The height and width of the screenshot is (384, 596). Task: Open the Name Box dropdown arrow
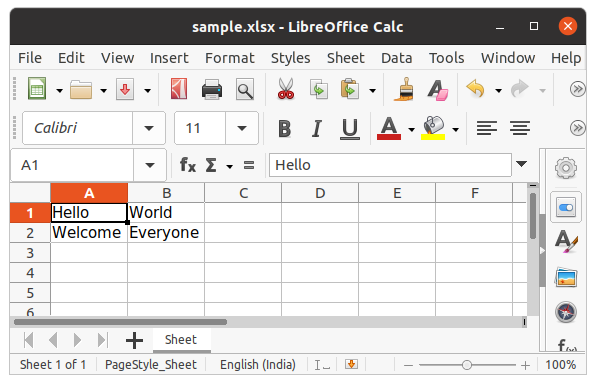click(150, 165)
